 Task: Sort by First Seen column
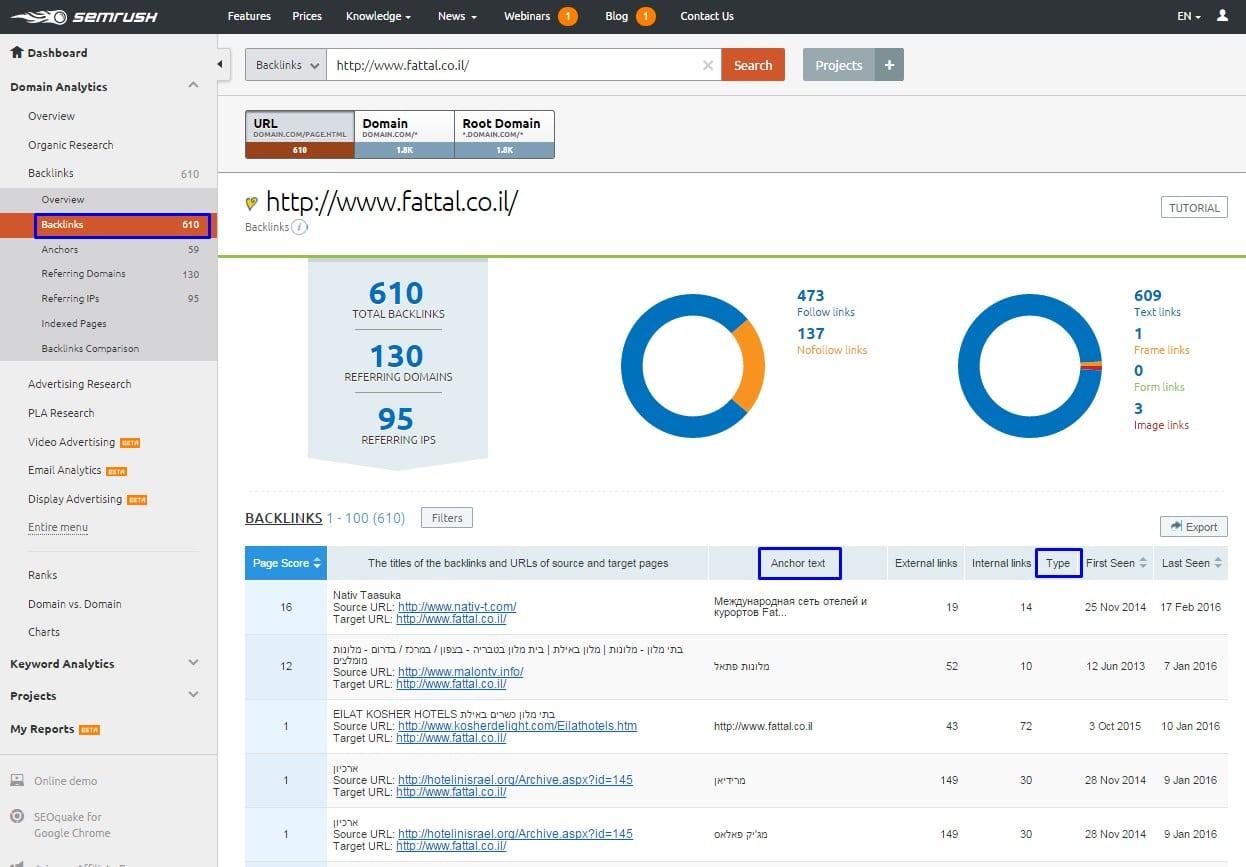1116,563
